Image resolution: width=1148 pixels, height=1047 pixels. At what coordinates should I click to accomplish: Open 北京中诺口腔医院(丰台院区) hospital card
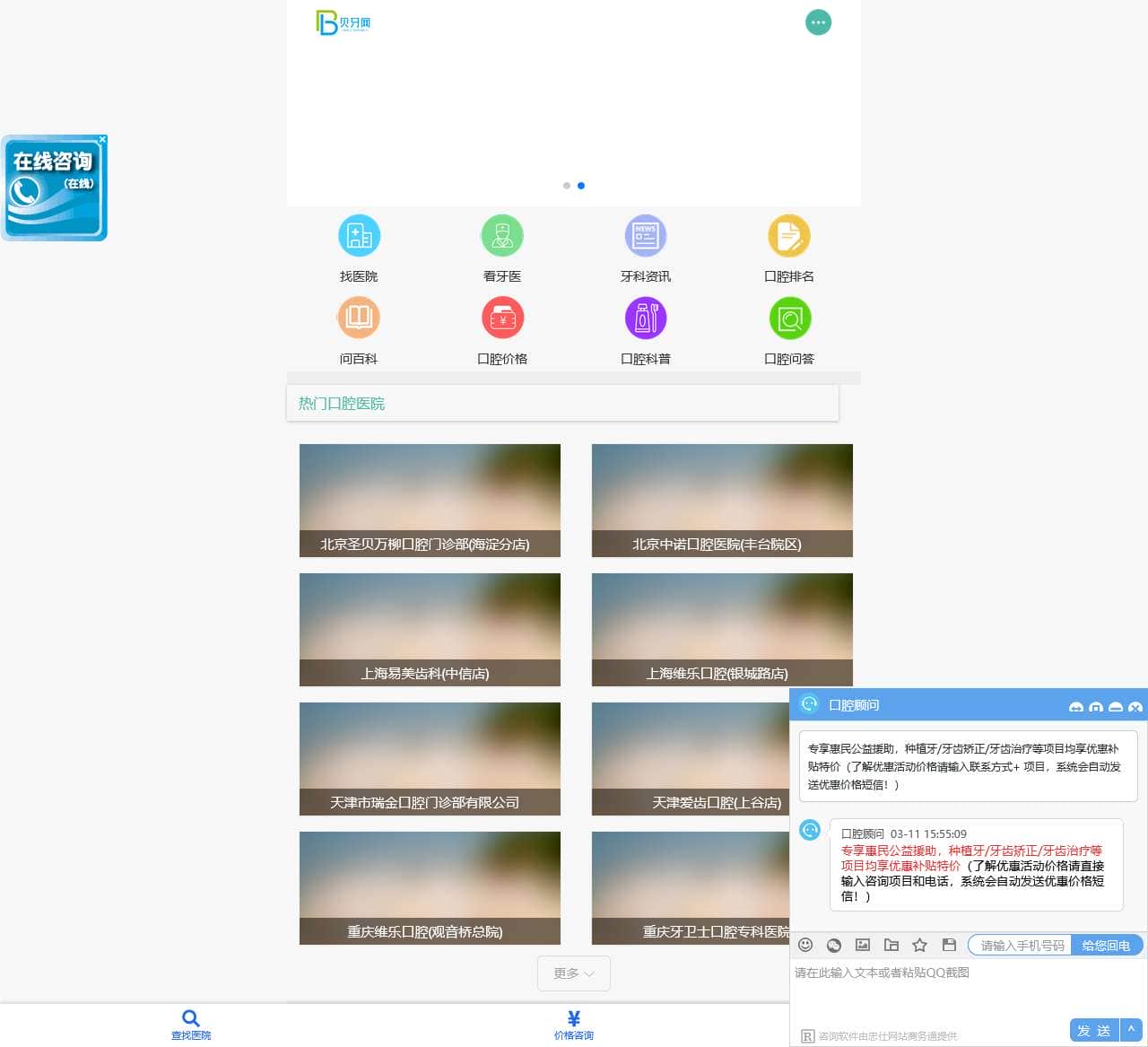click(x=722, y=501)
